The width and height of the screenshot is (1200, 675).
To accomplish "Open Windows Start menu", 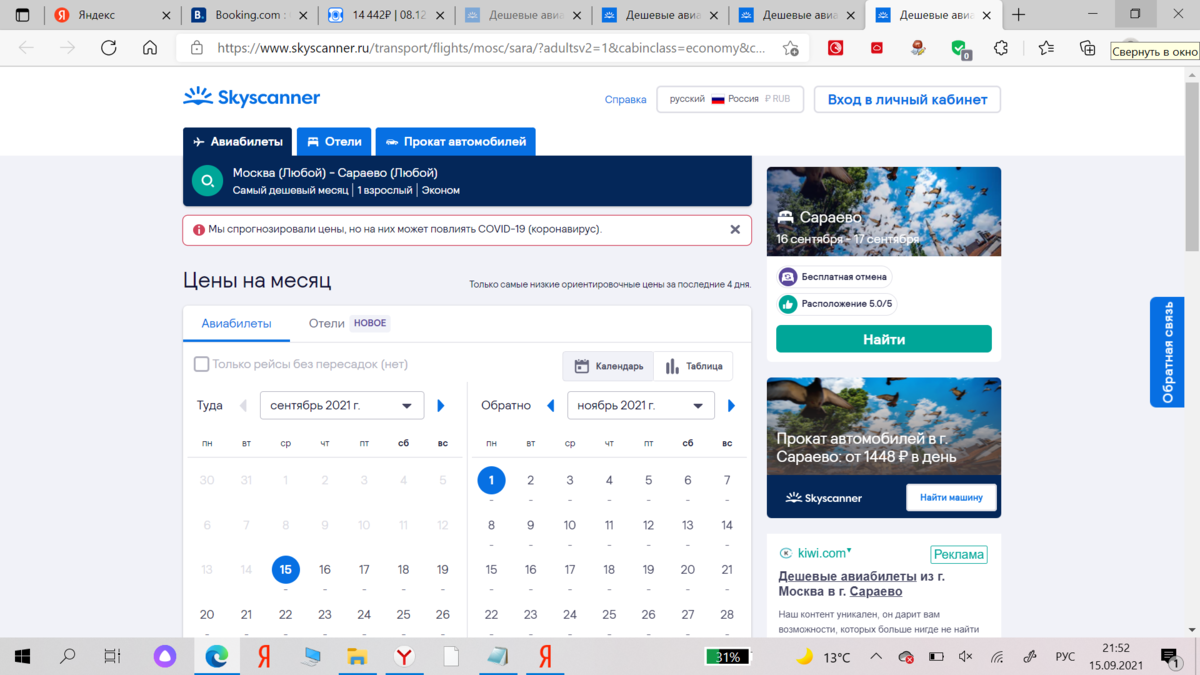I will click(22, 657).
